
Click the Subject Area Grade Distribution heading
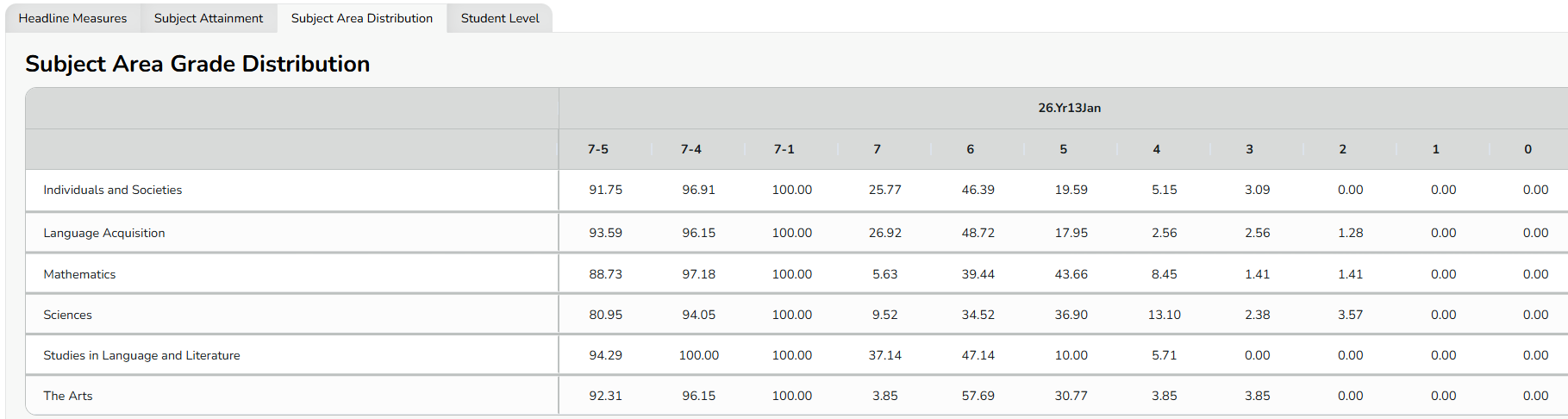coord(197,64)
